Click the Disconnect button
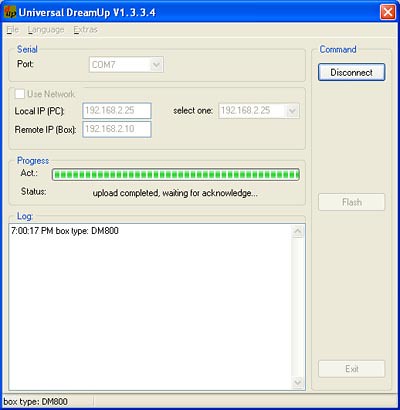Viewport: 400px width, 410px height. [351, 72]
